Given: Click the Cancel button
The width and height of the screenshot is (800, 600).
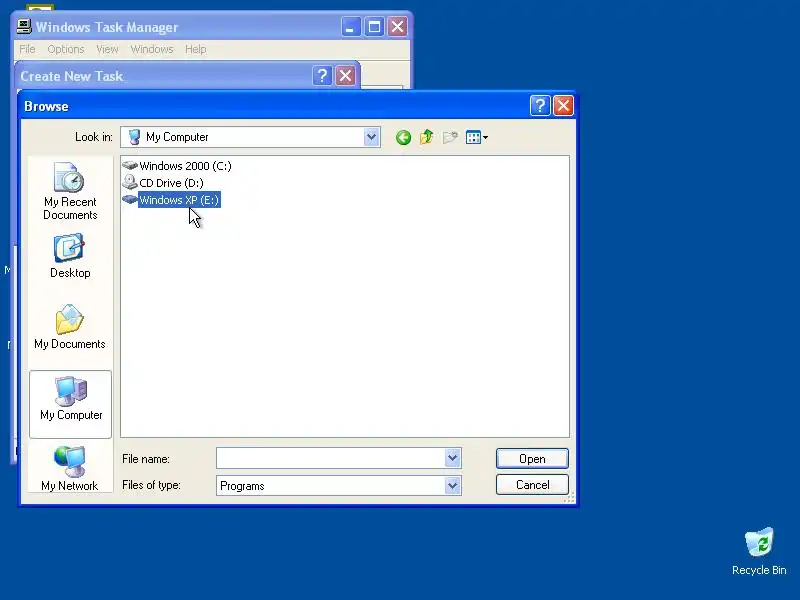Looking at the screenshot, I should point(532,485).
